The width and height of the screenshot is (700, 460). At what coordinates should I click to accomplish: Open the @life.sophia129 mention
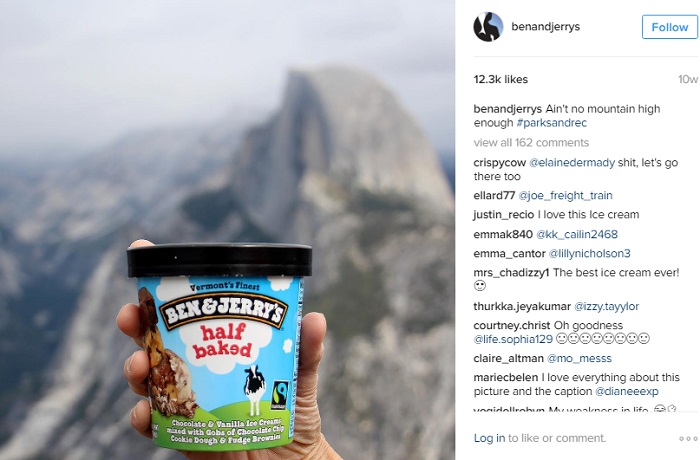[x=513, y=339]
